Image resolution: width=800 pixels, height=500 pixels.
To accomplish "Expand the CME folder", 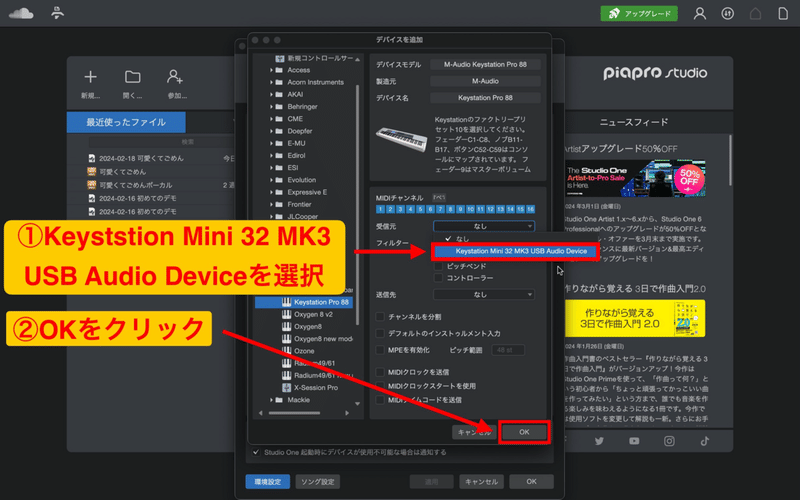I will [x=271, y=119].
